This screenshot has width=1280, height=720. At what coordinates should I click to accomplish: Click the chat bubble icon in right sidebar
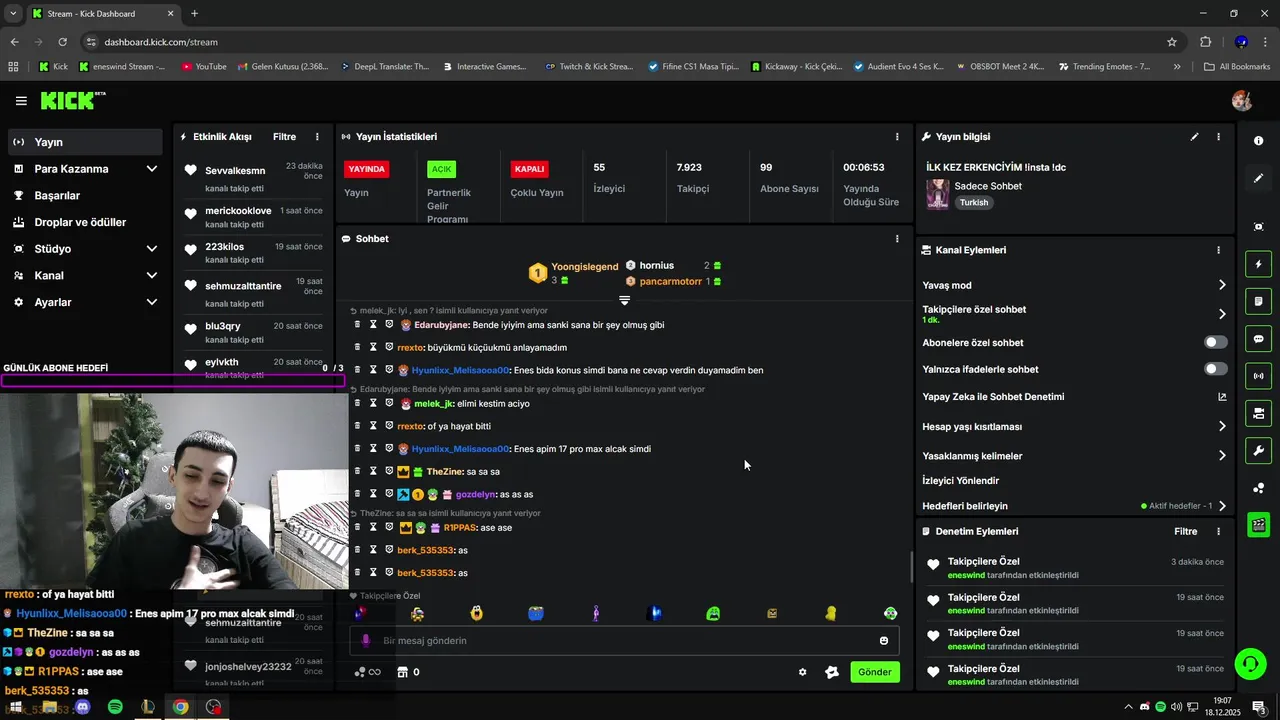(1259, 339)
